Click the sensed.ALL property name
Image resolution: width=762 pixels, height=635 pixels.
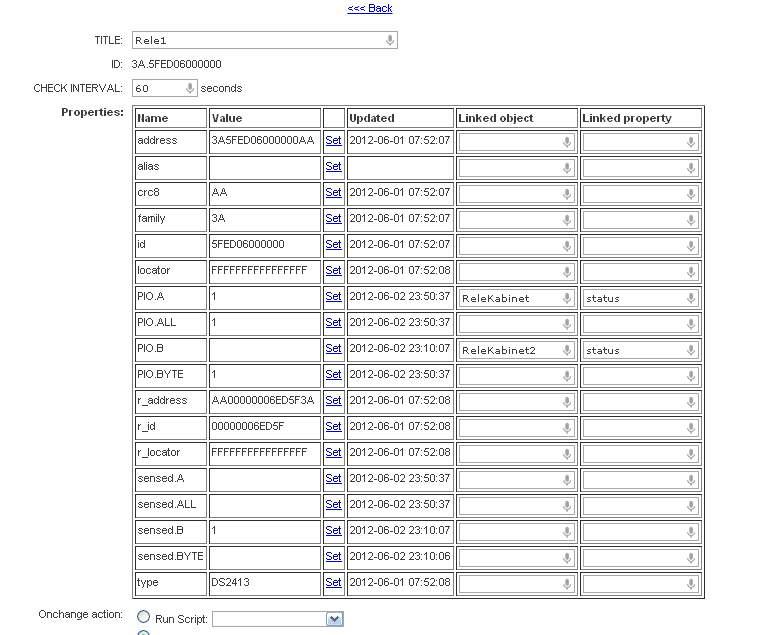167,504
